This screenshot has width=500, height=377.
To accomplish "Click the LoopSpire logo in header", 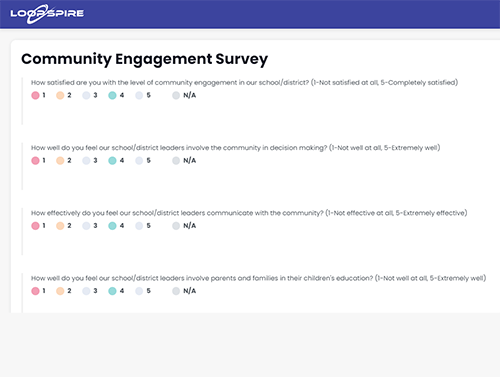I will pyautogui.click(x=47, y=14).
